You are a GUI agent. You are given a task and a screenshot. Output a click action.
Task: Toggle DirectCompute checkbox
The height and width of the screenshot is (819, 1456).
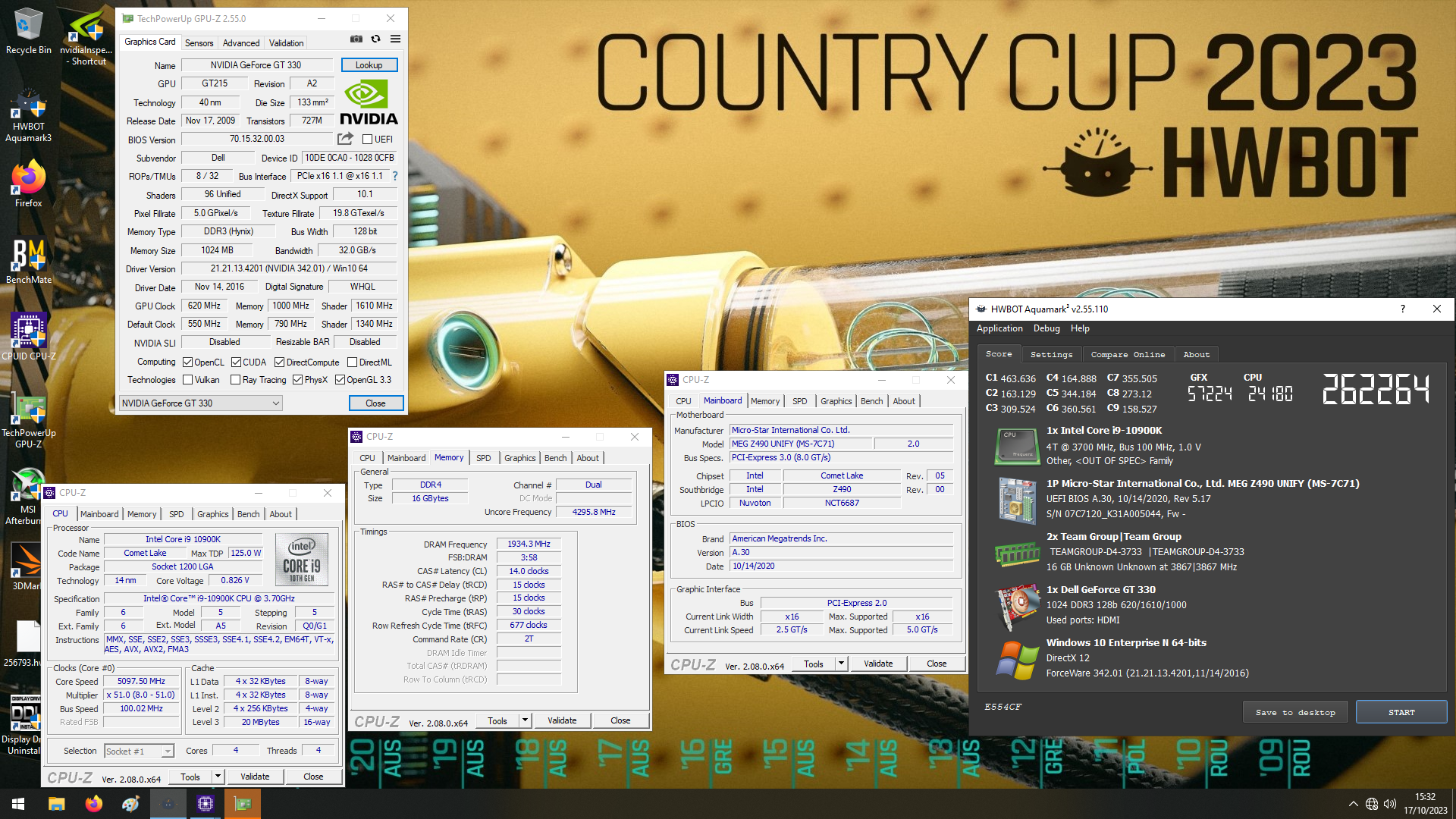(279, 362)
